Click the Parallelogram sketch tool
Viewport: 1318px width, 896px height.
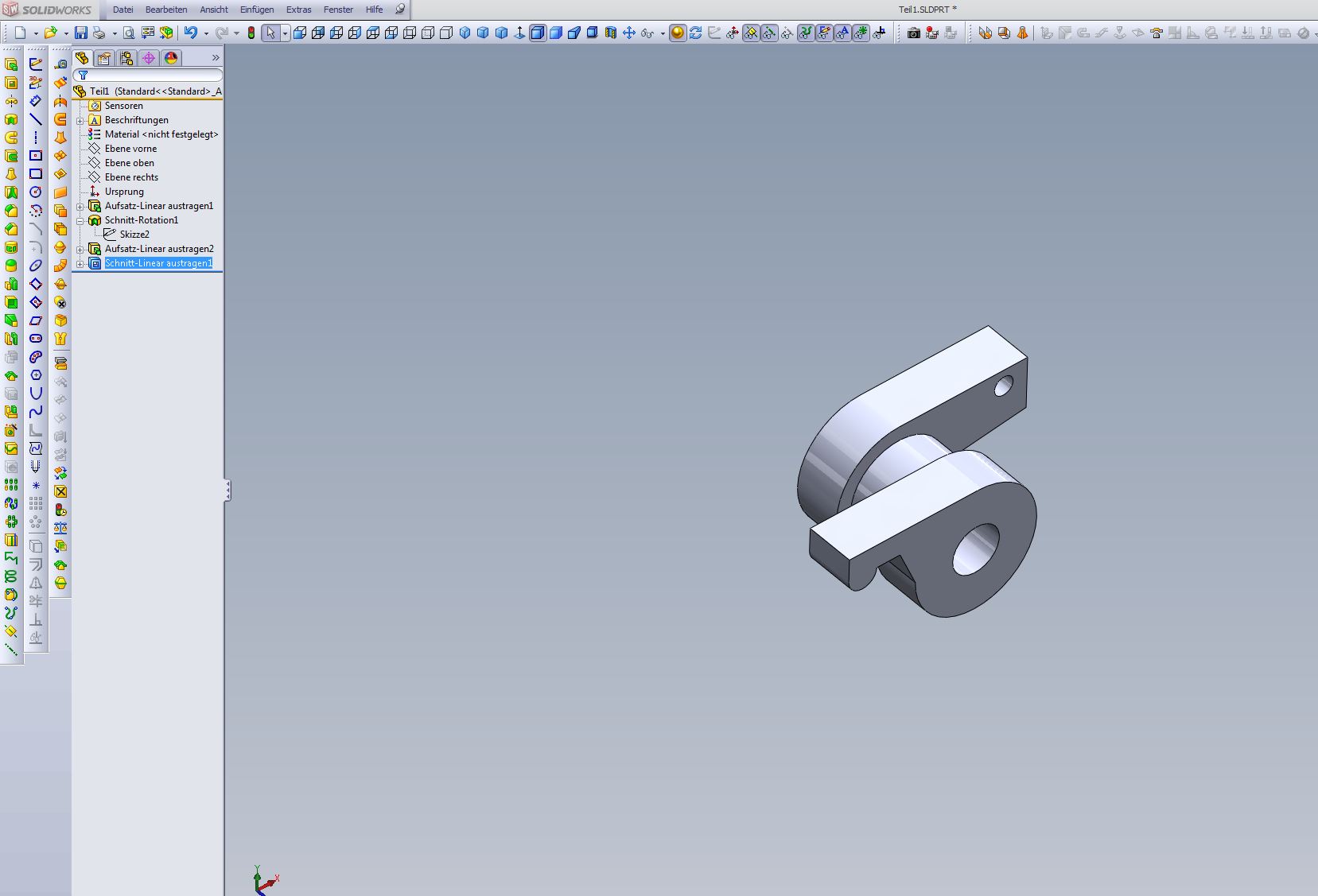(36, 320)
